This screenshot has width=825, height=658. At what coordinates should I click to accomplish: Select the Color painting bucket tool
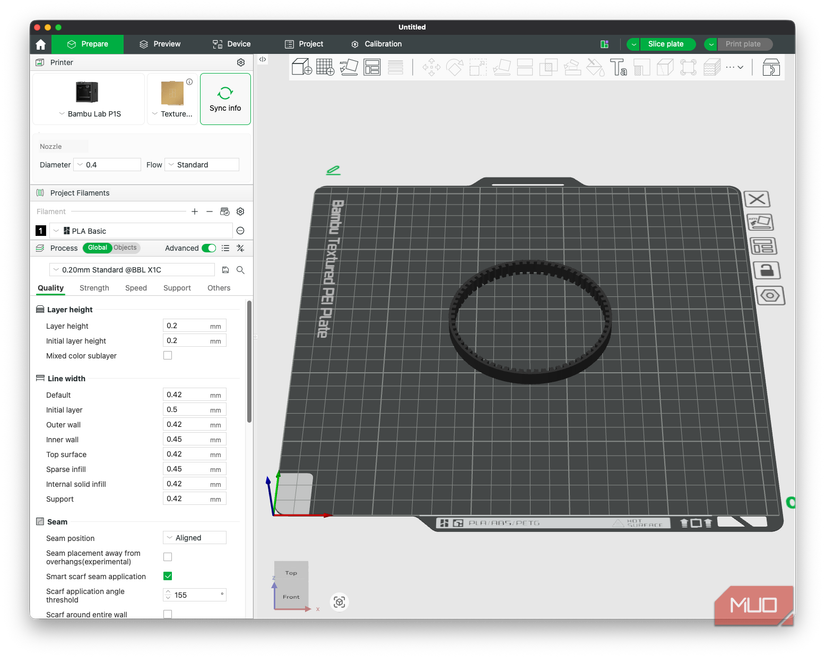(595, 67)
